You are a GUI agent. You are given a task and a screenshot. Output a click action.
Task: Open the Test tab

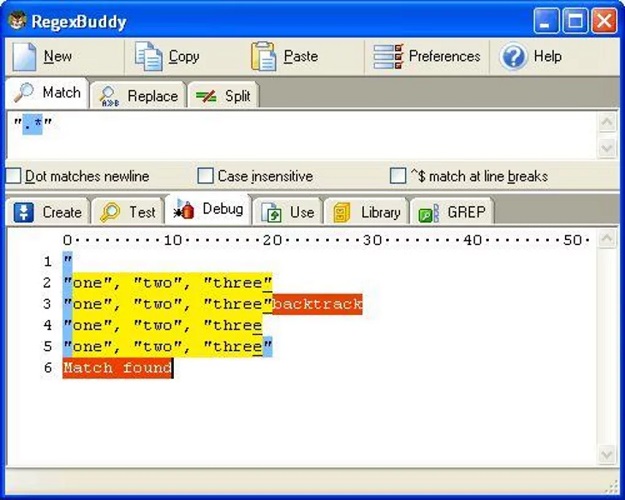128,212
